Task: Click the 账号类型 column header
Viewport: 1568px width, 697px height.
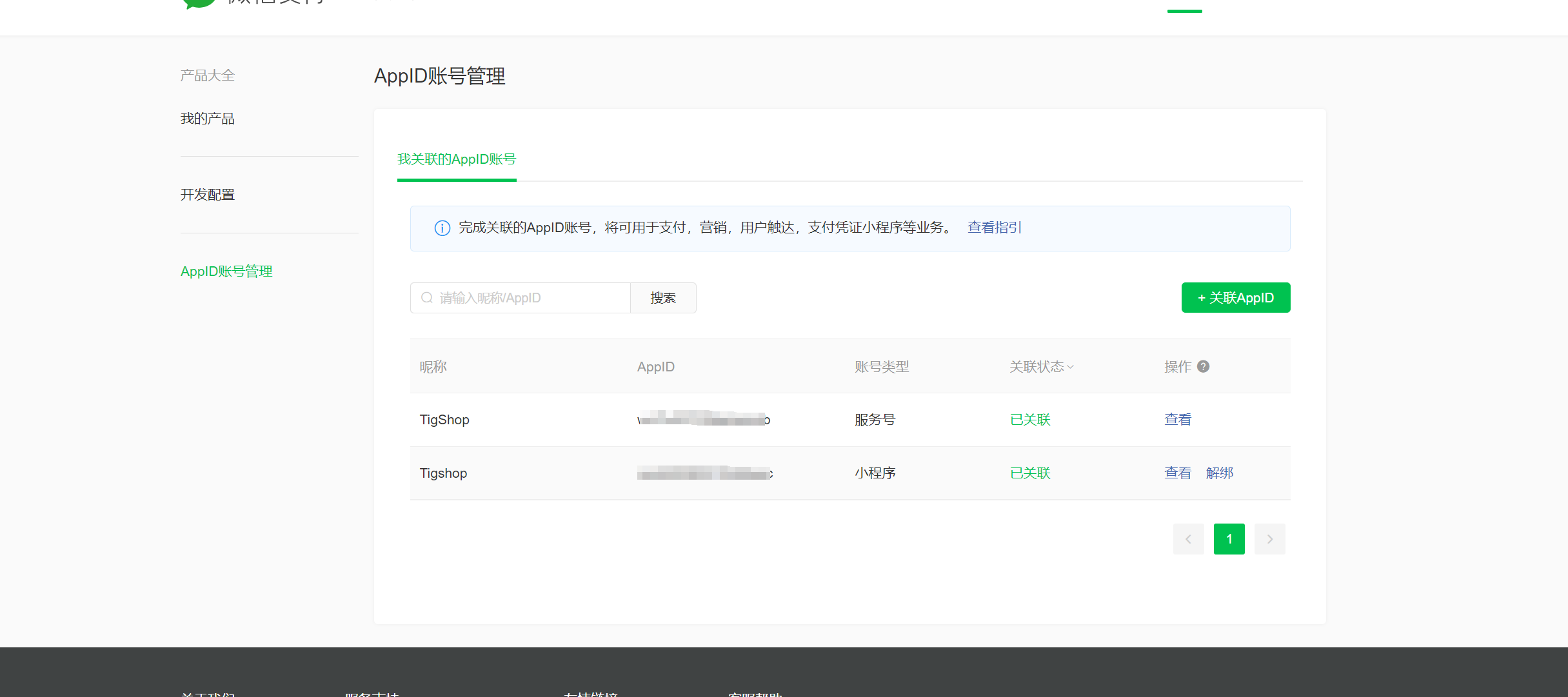Action: (x=882, y=367)
